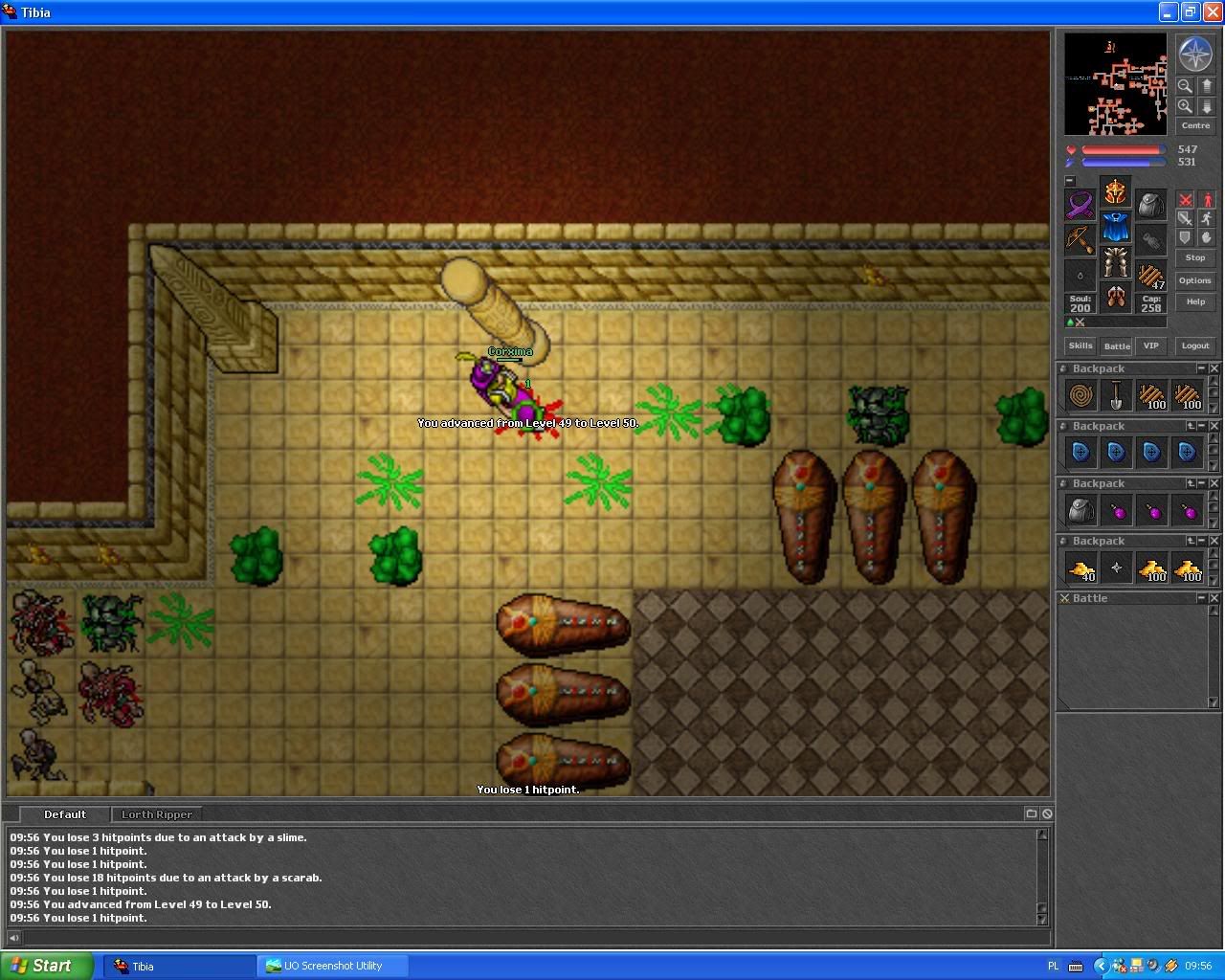Open the Help window
Screen dimensions: 1225x980
tap(1195, 301)
